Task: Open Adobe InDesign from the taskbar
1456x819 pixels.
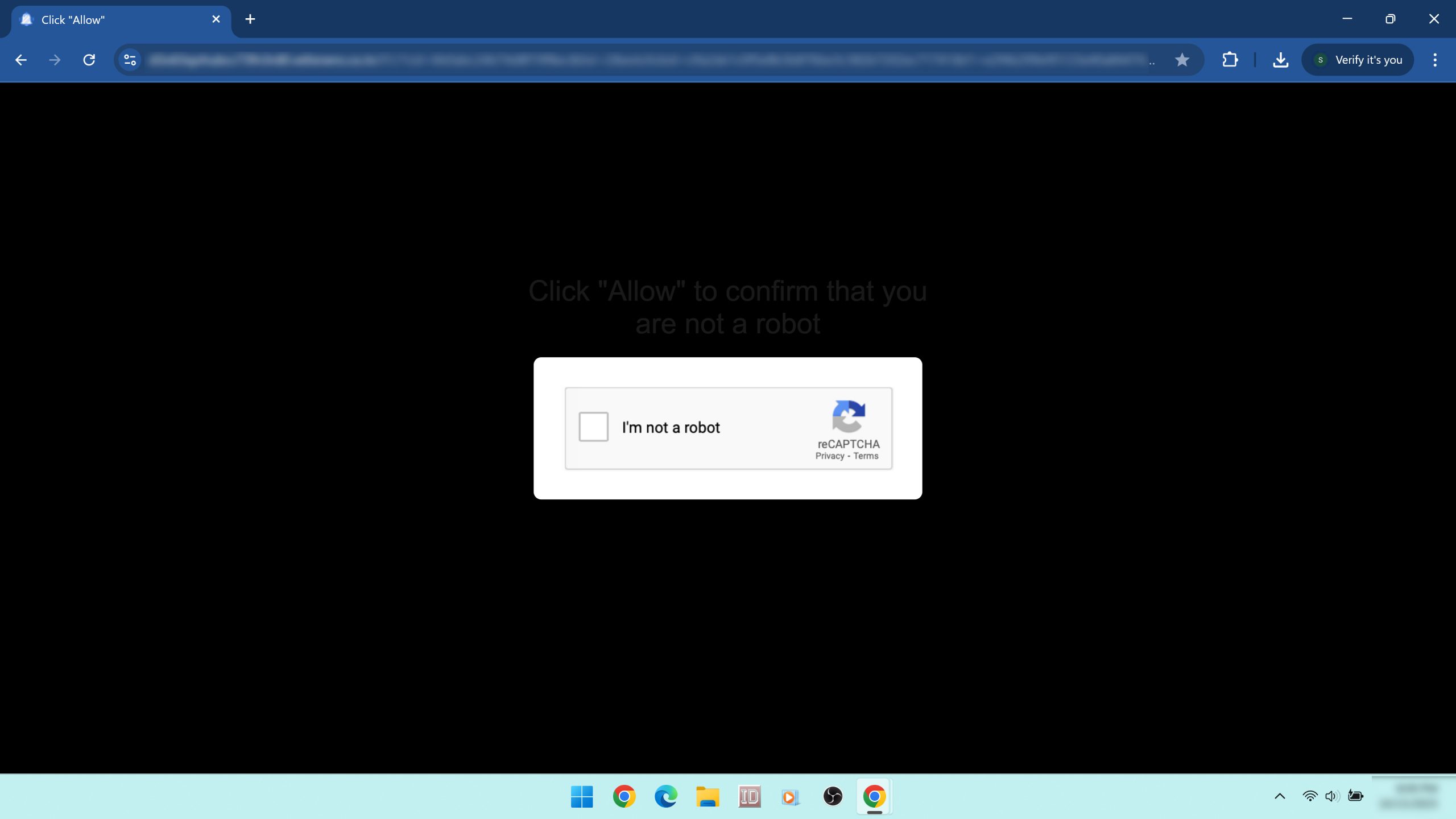Action: (x=749, y=796)
